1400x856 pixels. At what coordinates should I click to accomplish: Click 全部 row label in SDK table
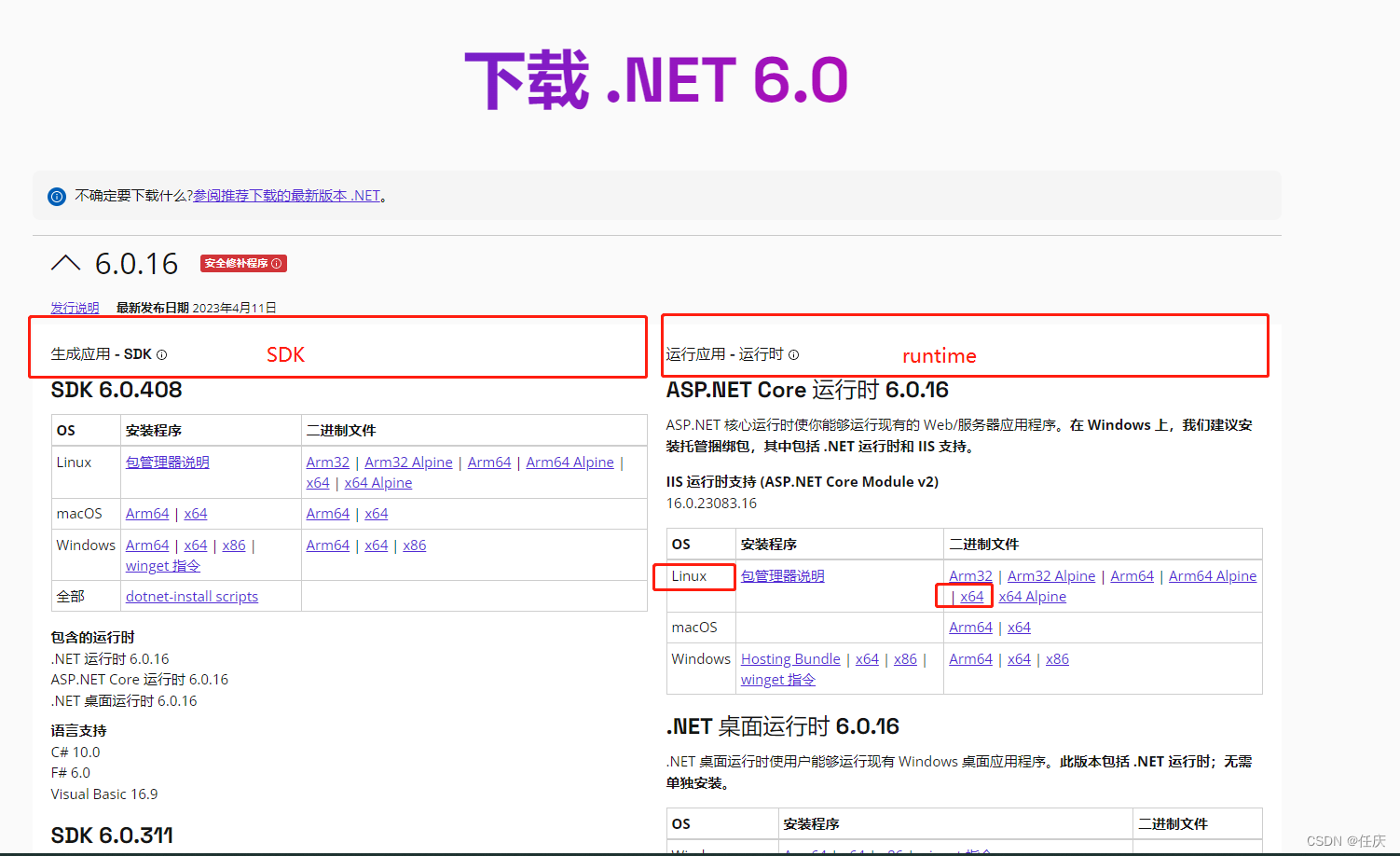click(x=70, y=597)
